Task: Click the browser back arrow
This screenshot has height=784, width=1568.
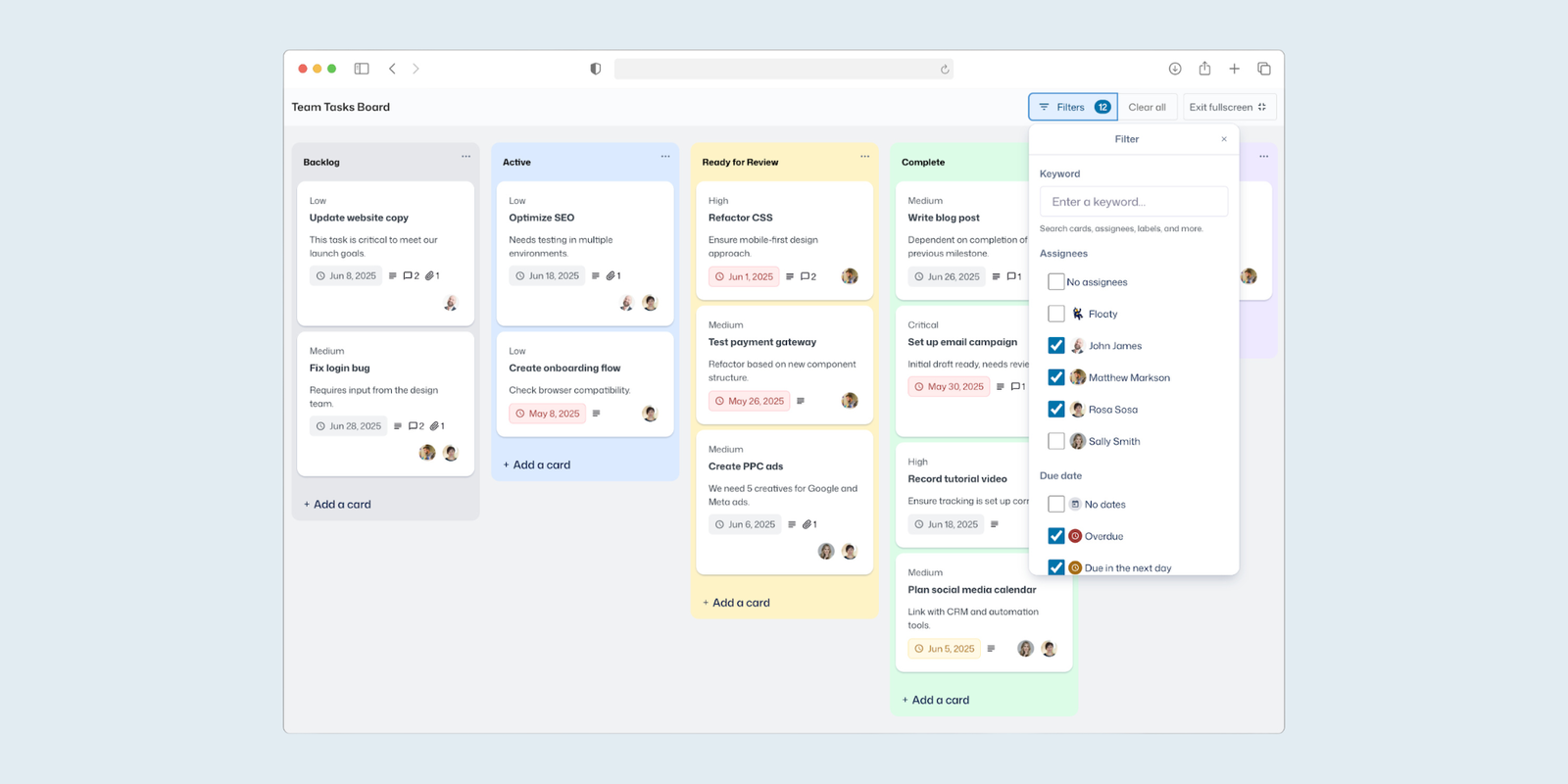Action: click(392, 69)
